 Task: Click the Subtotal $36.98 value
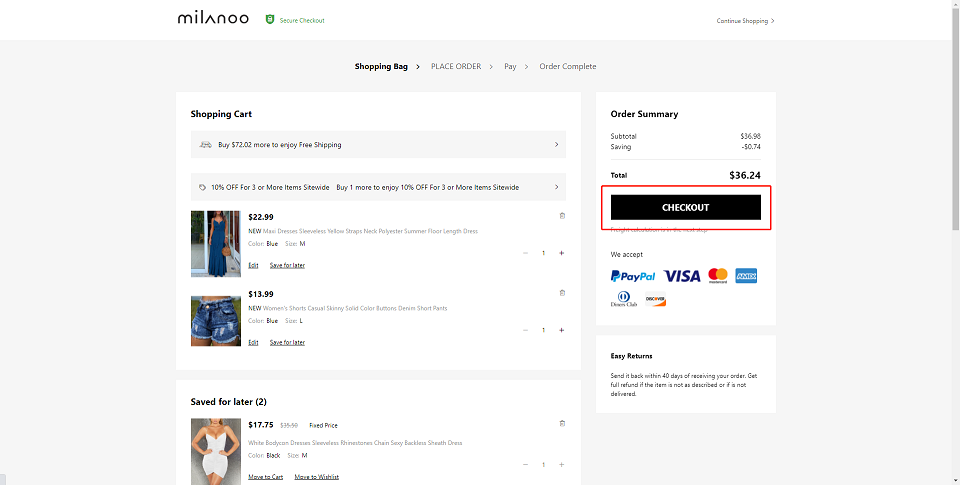pos(750,136)
